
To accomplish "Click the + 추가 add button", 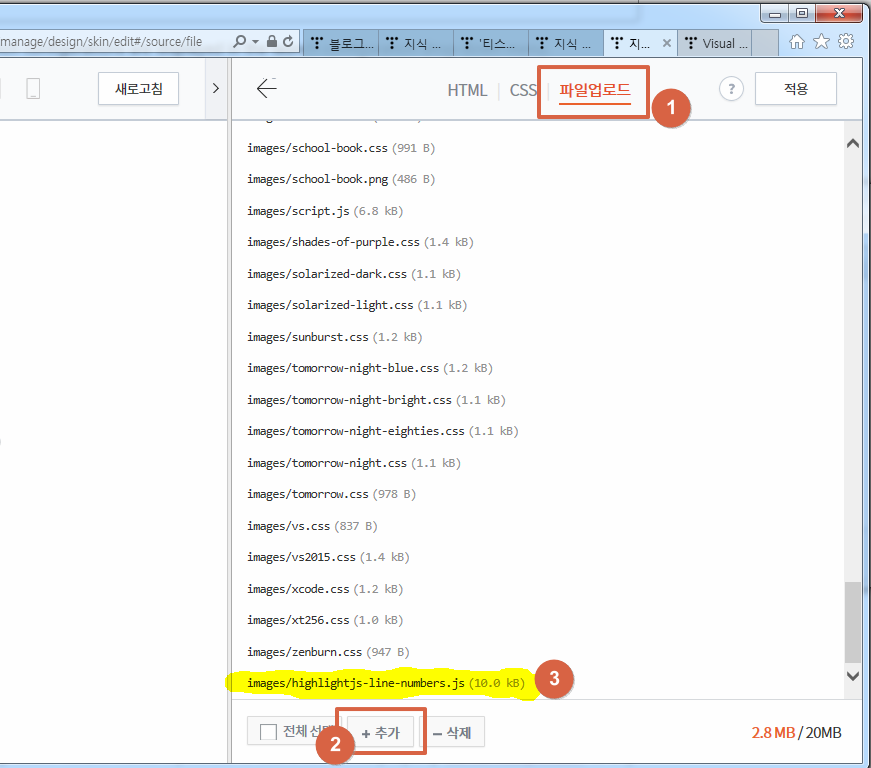I will coord(381,733).
